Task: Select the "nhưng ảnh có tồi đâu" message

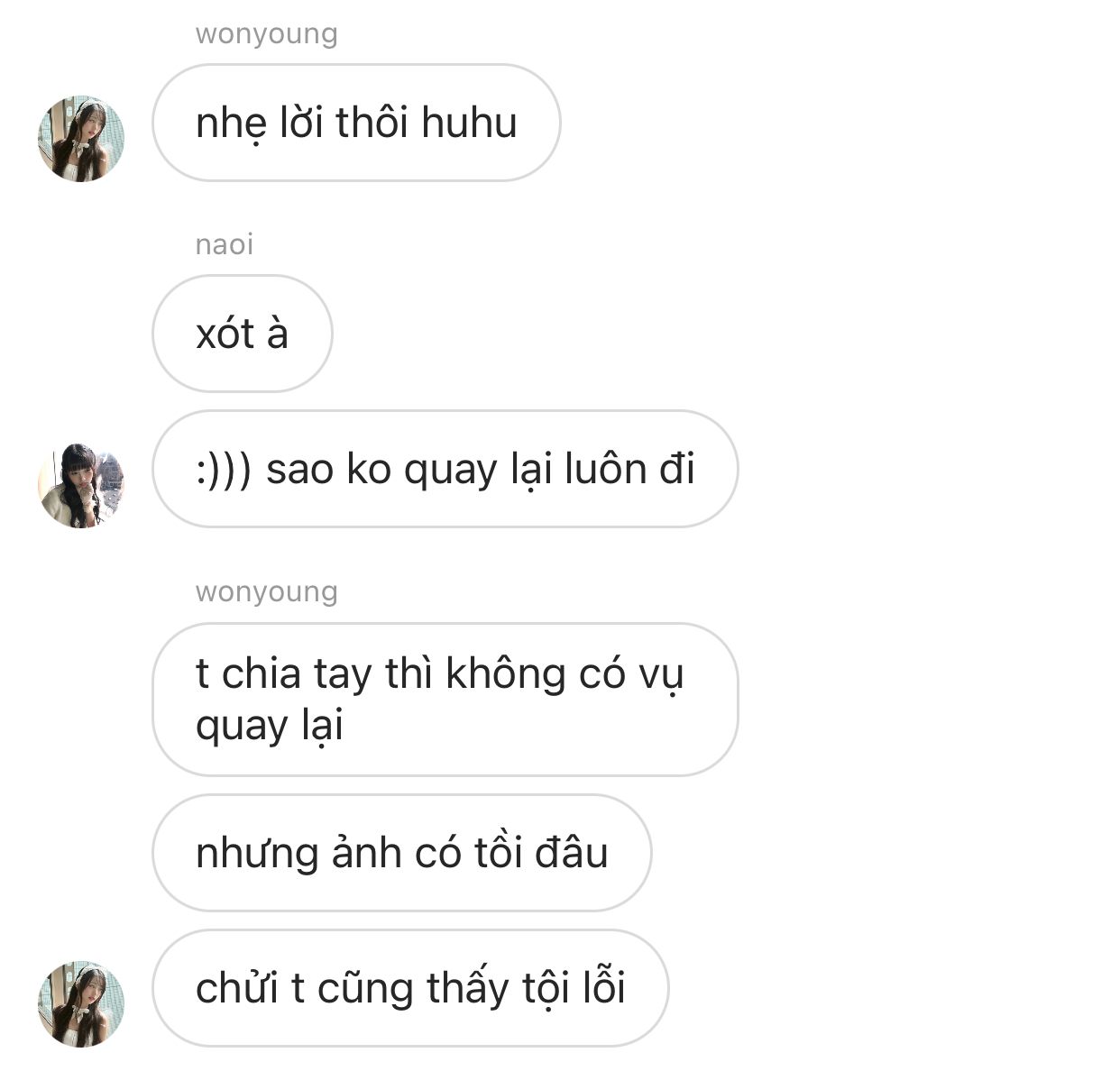Action: 402,853
